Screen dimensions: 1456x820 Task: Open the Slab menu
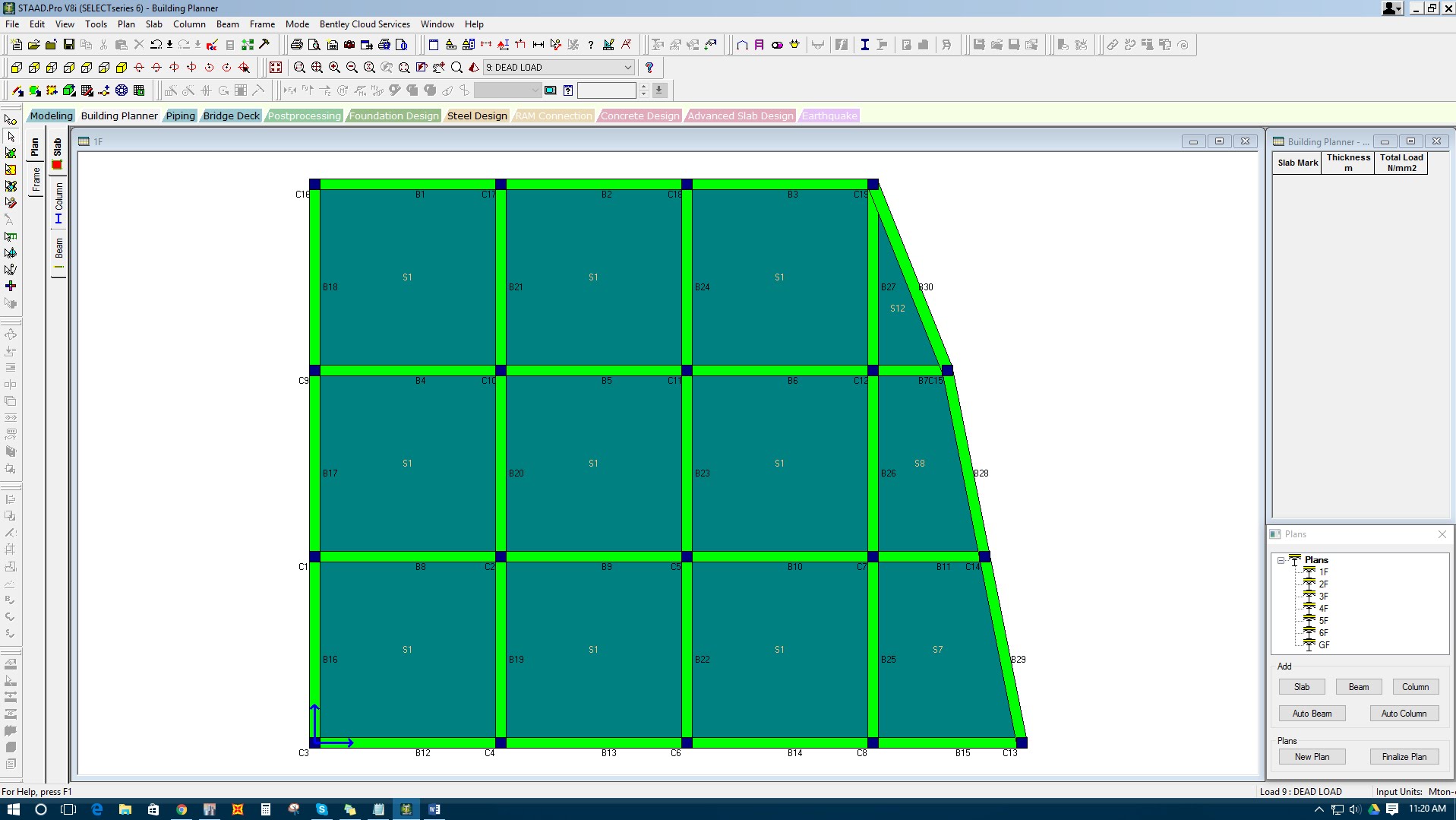[x=153, y=24]
